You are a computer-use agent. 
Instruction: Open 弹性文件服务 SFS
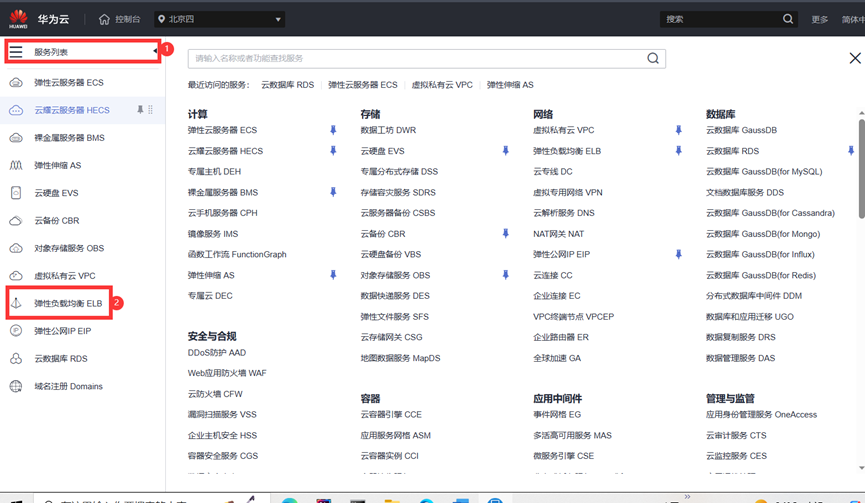394,317
